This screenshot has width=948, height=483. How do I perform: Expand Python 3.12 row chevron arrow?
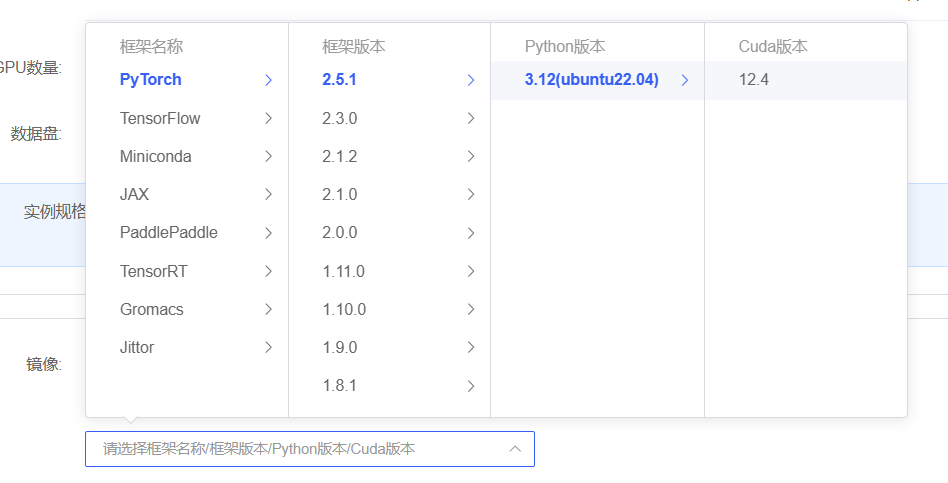[685, 80]
